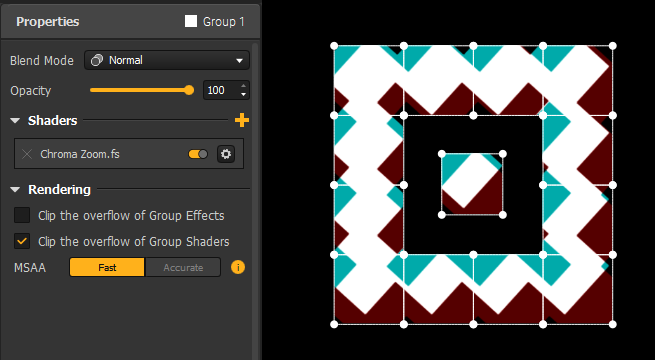Screen dimensions: 655x360
Task: Click the Properties panel scrollbar
Action: 255,200
